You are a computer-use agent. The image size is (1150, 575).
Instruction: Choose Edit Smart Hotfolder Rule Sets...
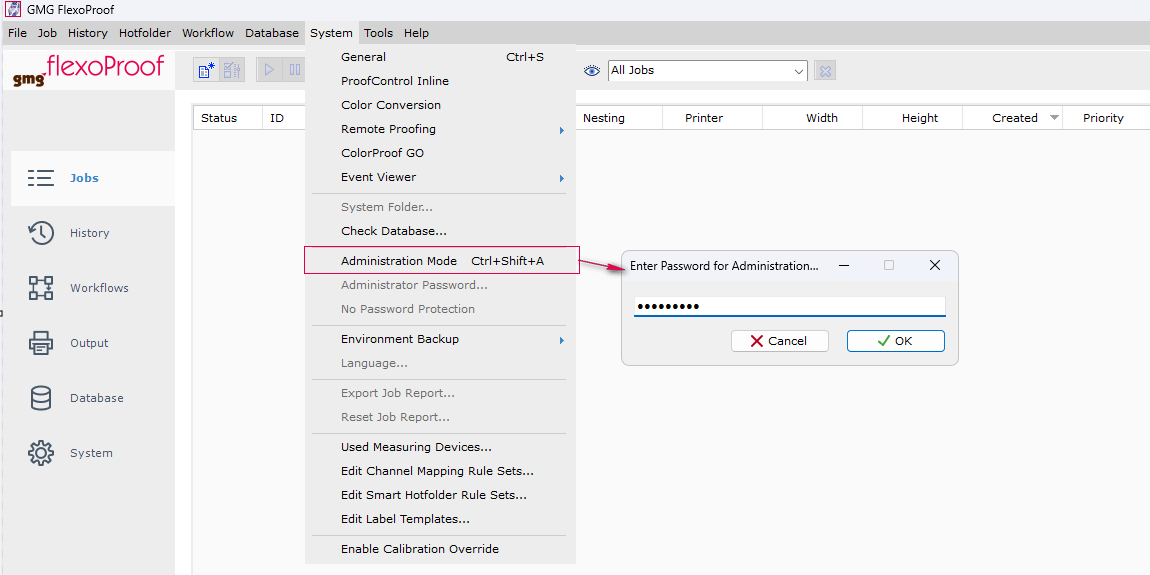[441, 496]
